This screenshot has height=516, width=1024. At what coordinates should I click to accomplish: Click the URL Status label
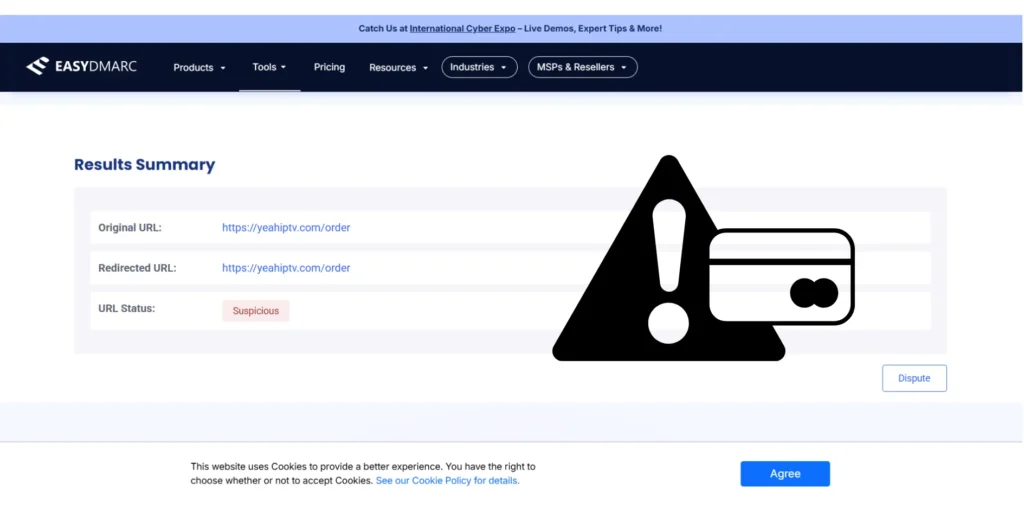126,309
